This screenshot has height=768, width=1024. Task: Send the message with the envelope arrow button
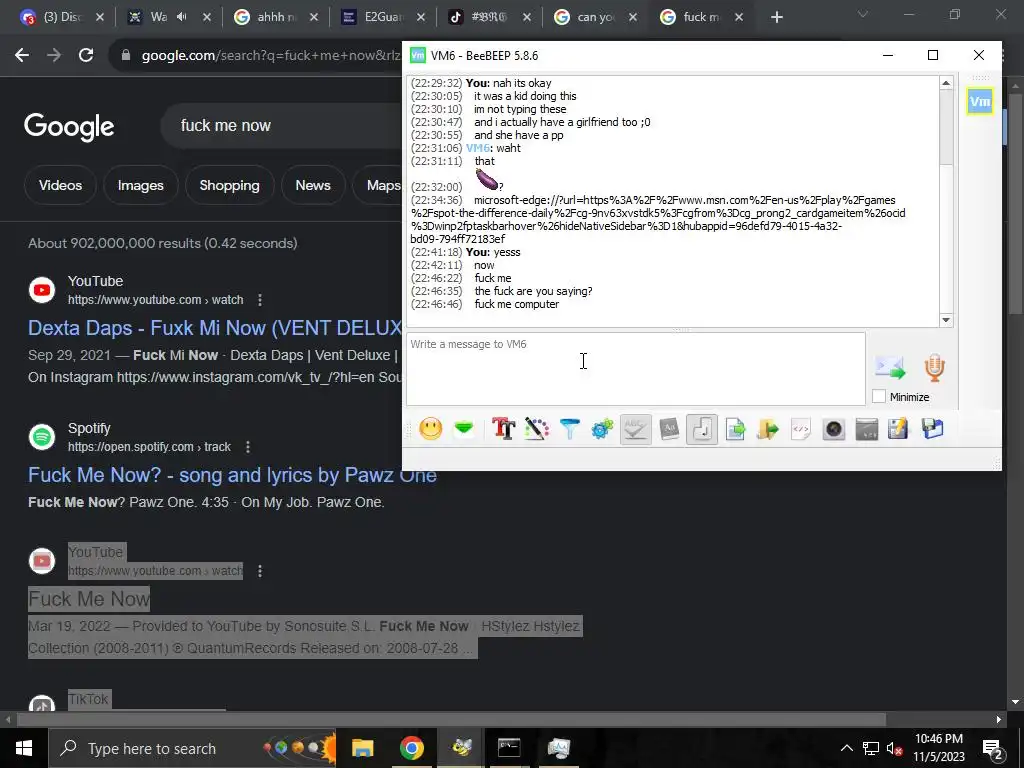coord(890,368)
